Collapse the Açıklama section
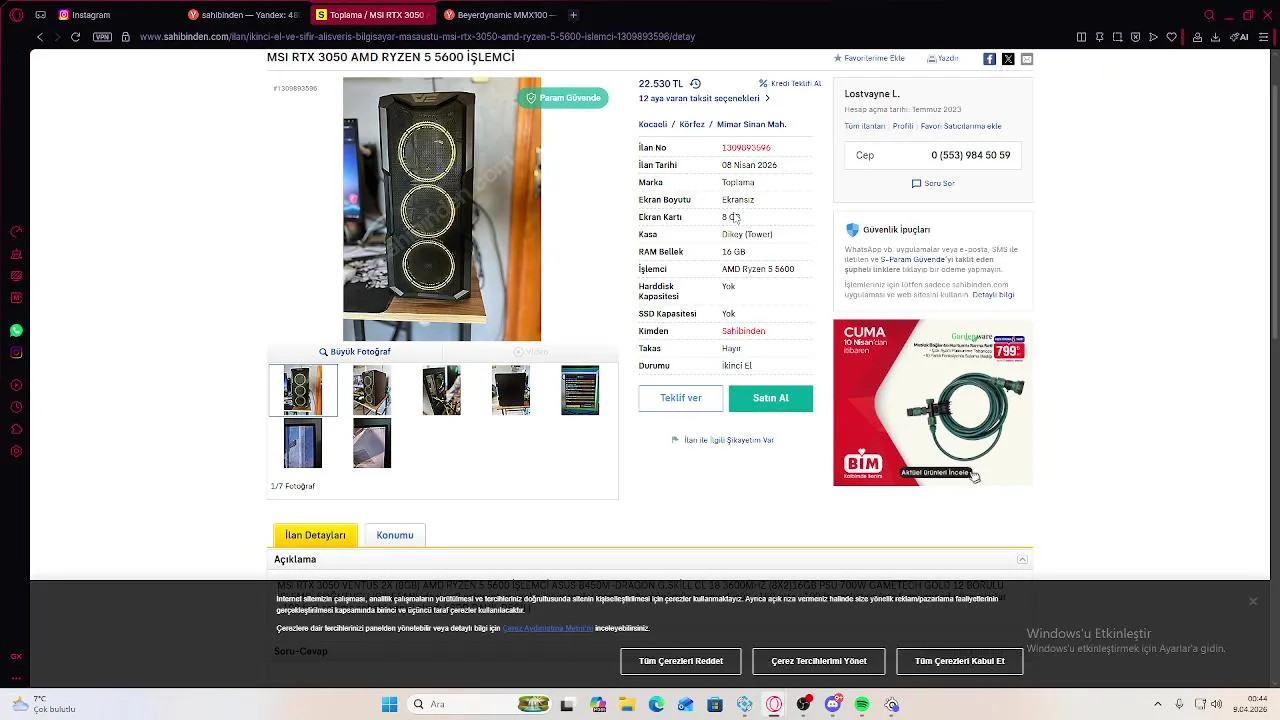The height and width of the screenshot is (720, 1280). tap(1022, 560)
